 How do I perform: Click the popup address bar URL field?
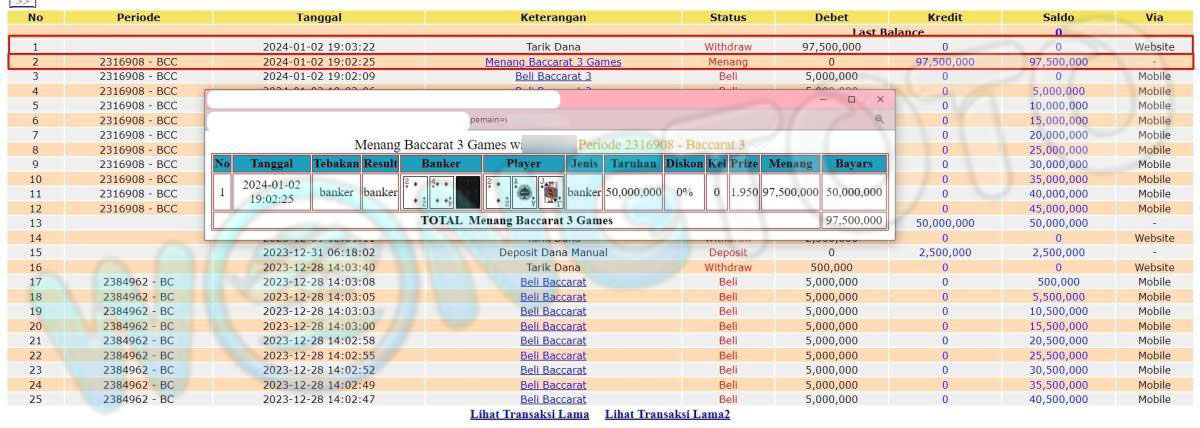[x=600, y=119]
